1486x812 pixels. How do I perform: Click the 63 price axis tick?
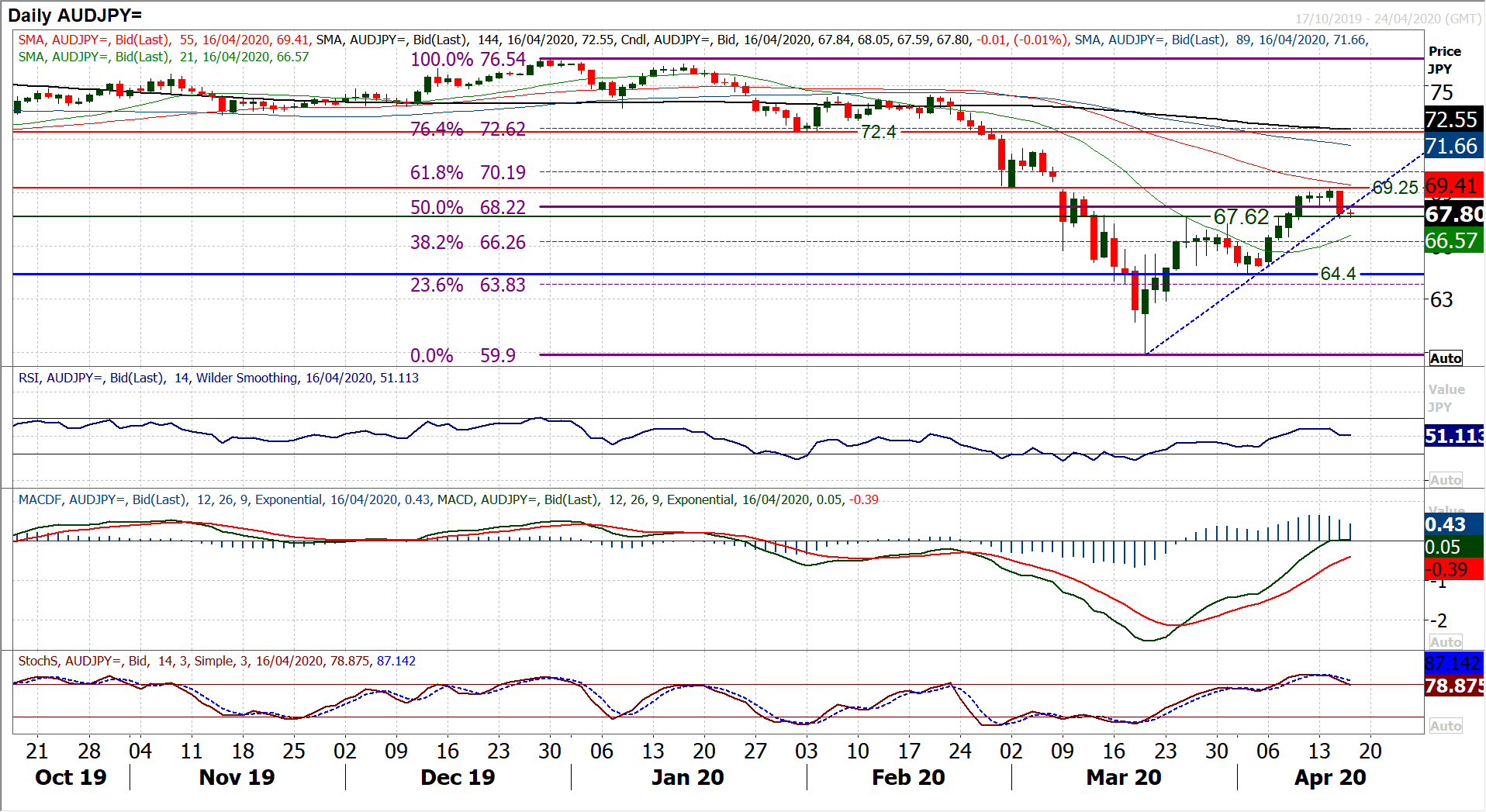[1442, 300]
